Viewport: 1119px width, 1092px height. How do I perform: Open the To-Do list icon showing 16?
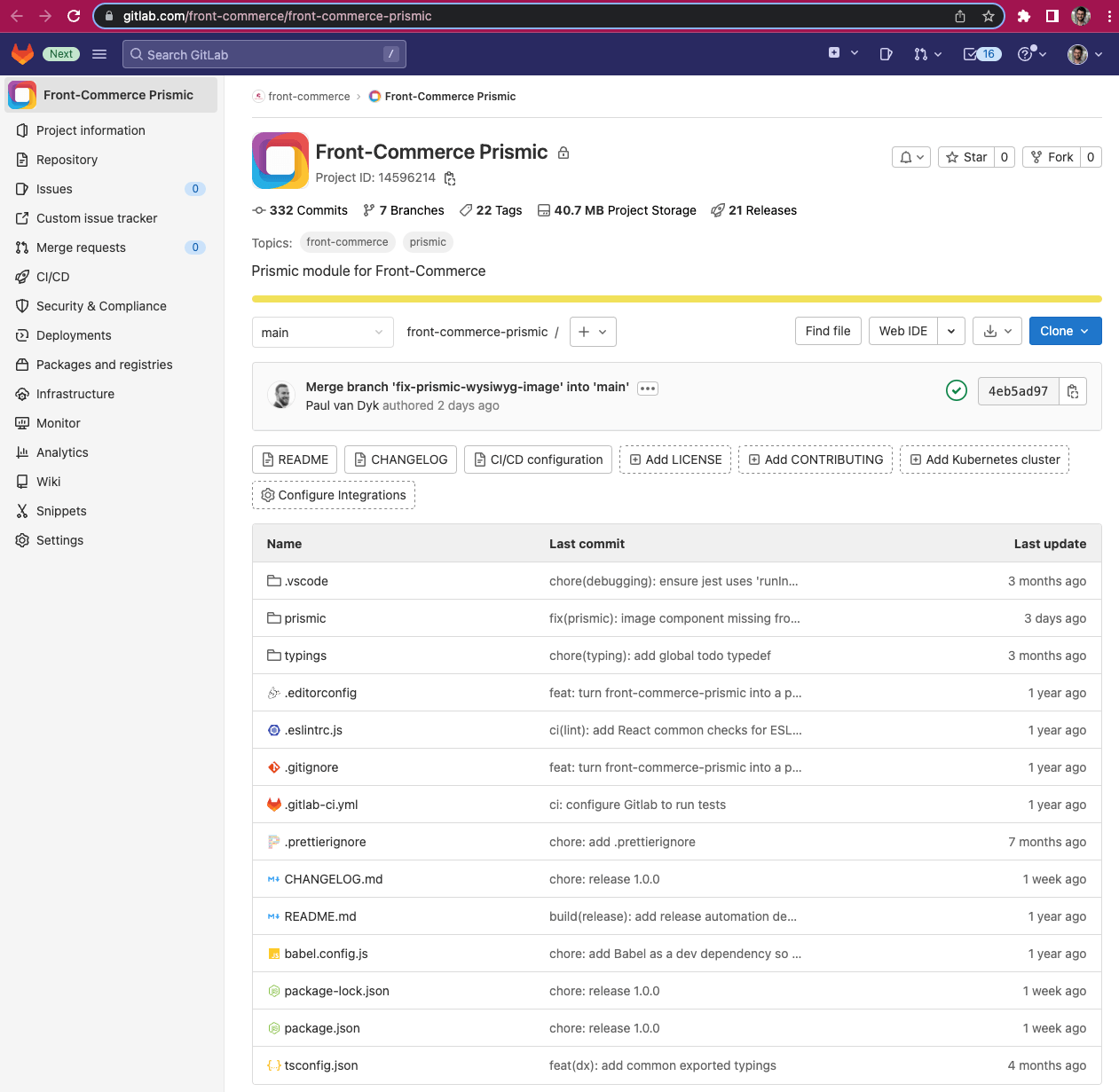pos(982,54)
